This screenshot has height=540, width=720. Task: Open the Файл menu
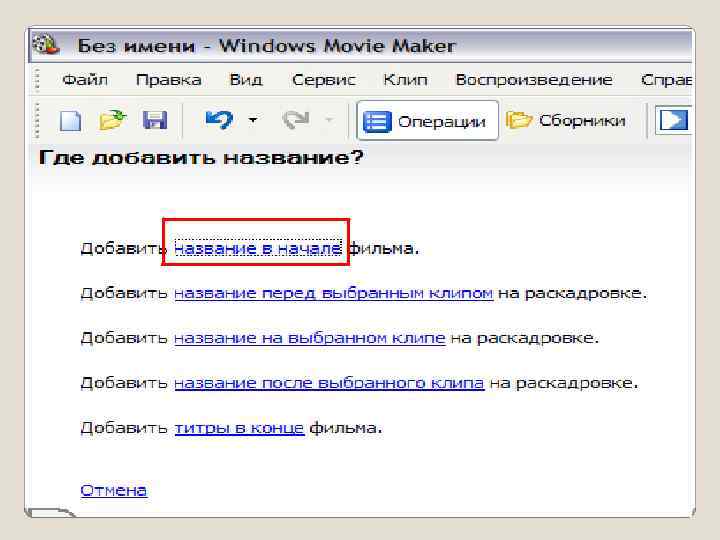click(85, 80)
